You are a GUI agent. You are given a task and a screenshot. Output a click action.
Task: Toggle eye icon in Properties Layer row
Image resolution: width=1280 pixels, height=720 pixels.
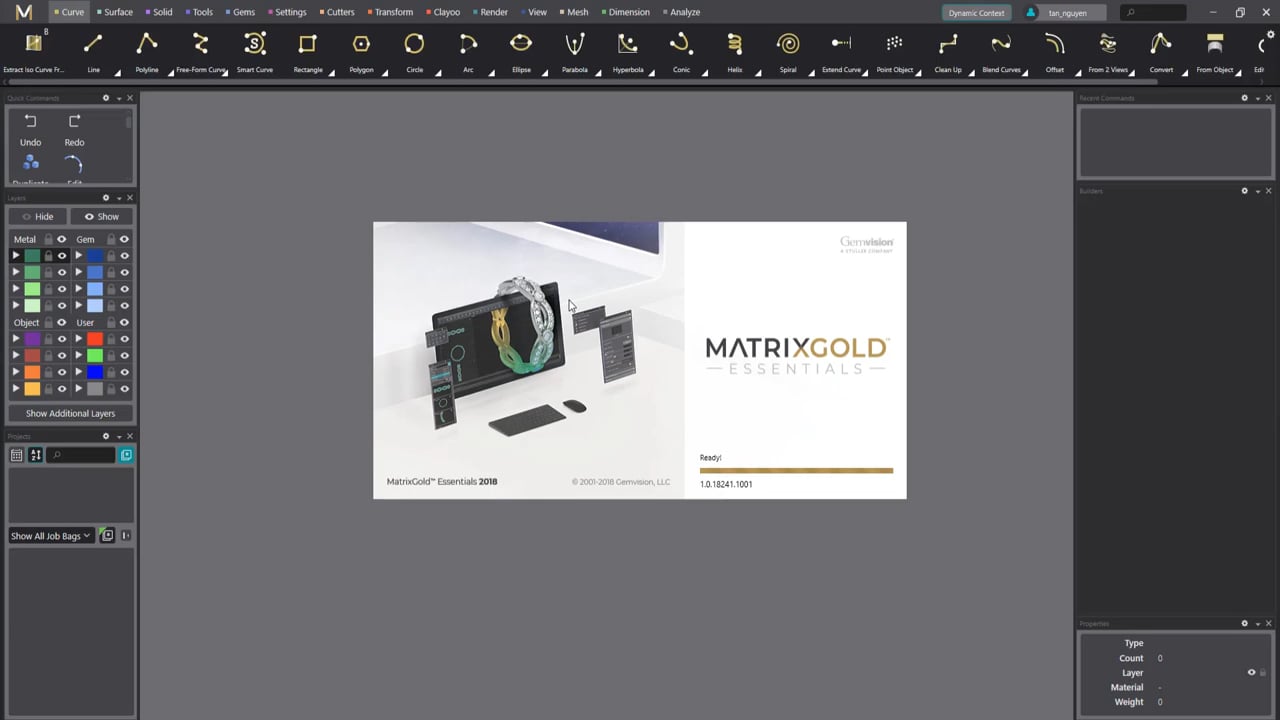click(1251, 672)
